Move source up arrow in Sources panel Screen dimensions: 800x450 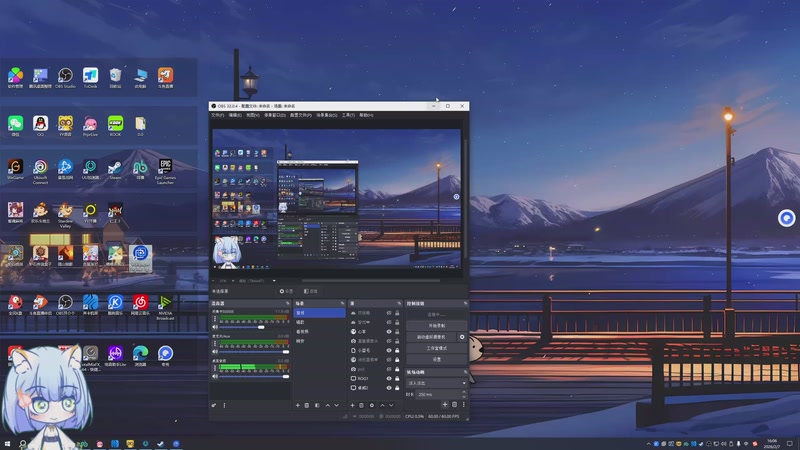tap(382, 405)
